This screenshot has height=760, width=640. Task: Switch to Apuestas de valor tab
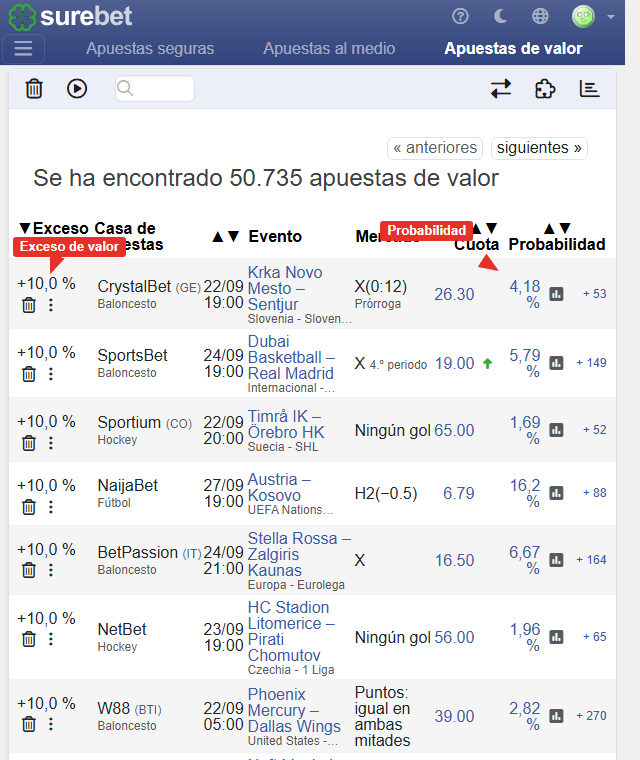point(513,48)
